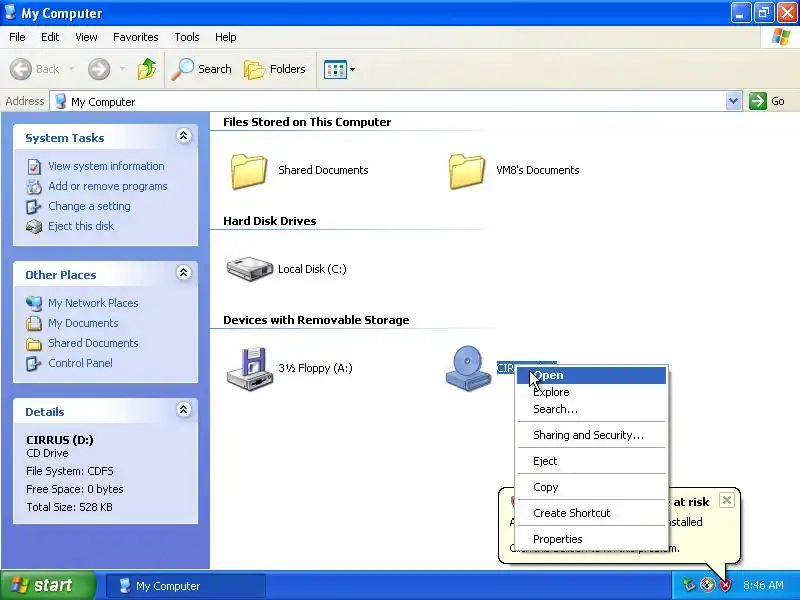The image size is (800, 600).
Task: Click Add or remove programs link
Action: 108,186
